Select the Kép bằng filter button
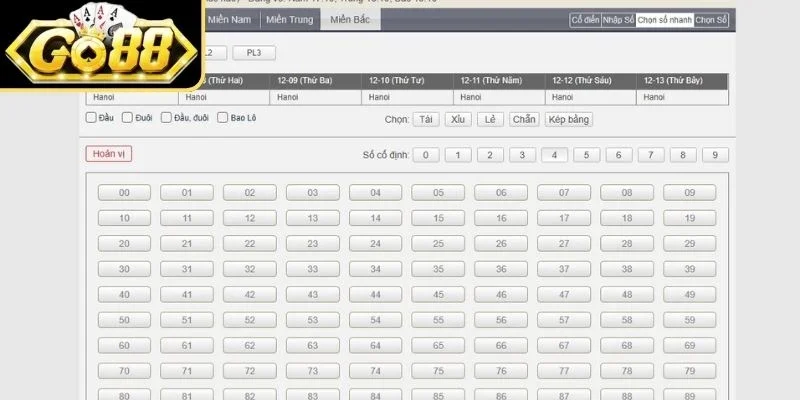This screenshot has height=400, width=800. click(569, 119)
